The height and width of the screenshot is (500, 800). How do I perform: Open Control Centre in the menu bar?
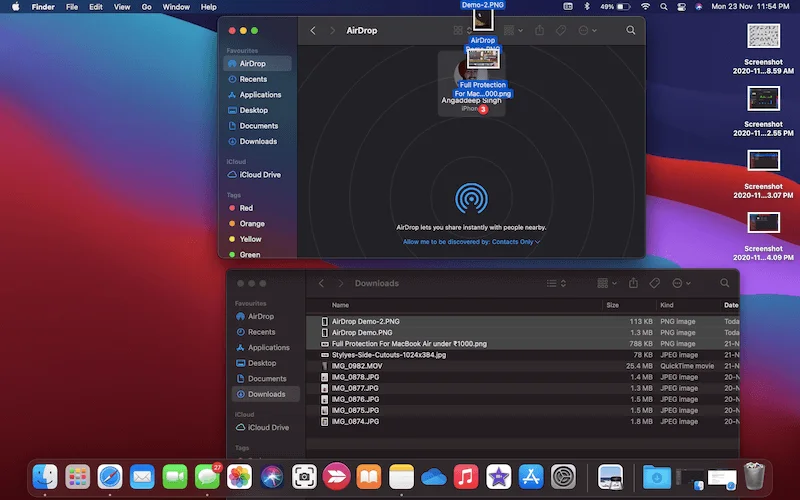(681, 7)
